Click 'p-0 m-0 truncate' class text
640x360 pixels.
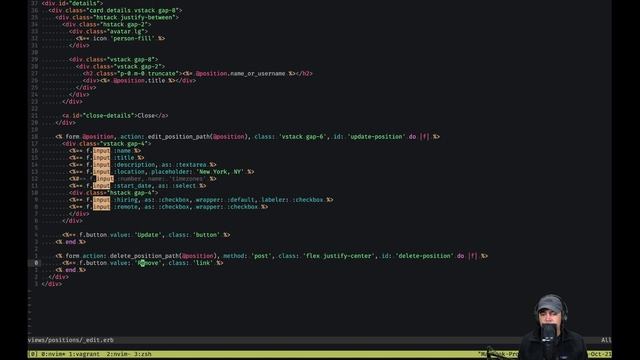pyautogui.click(x=148, y=73)
